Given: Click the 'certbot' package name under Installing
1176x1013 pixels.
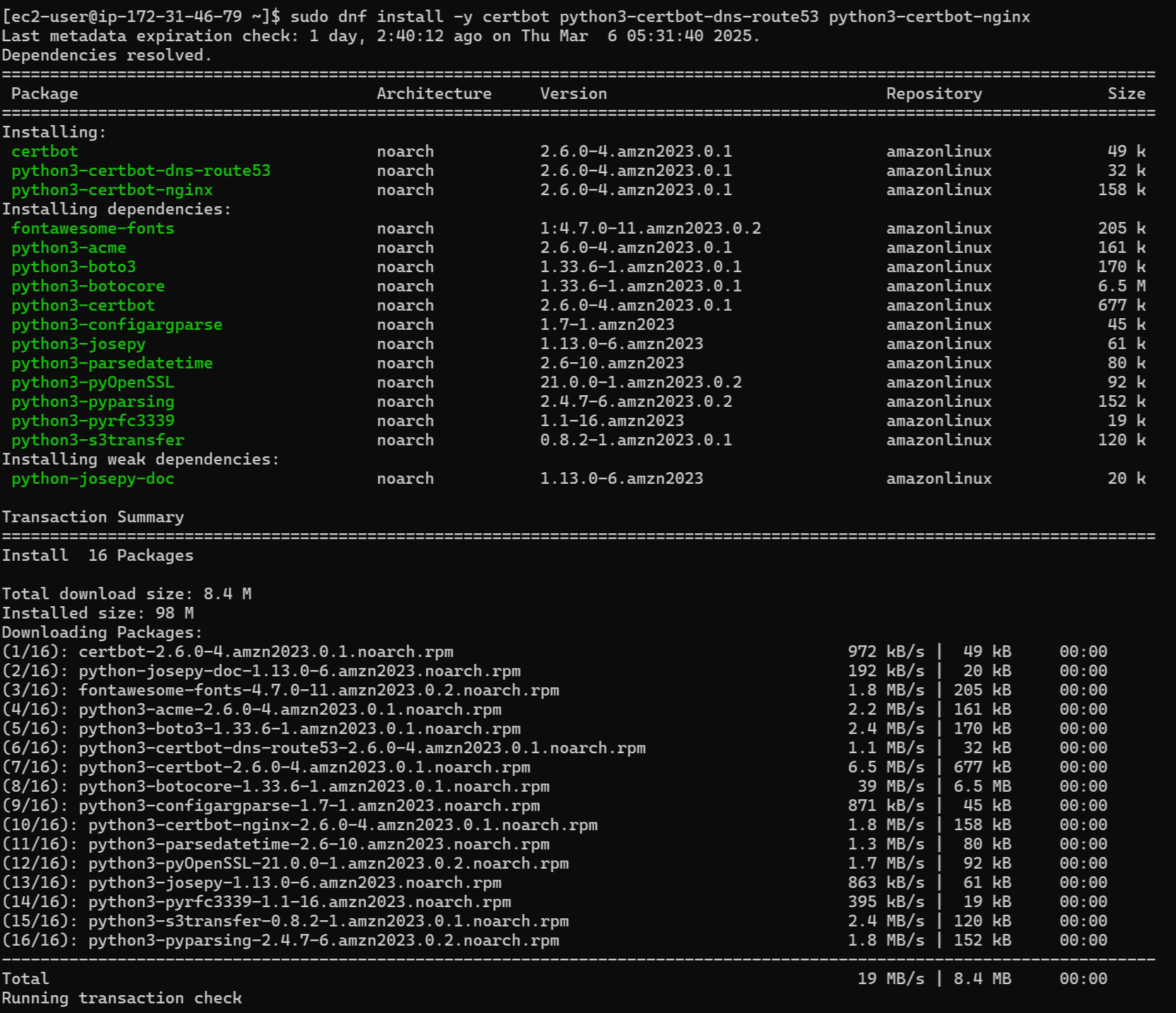Looking at the screenshot, I should point(45,151).
